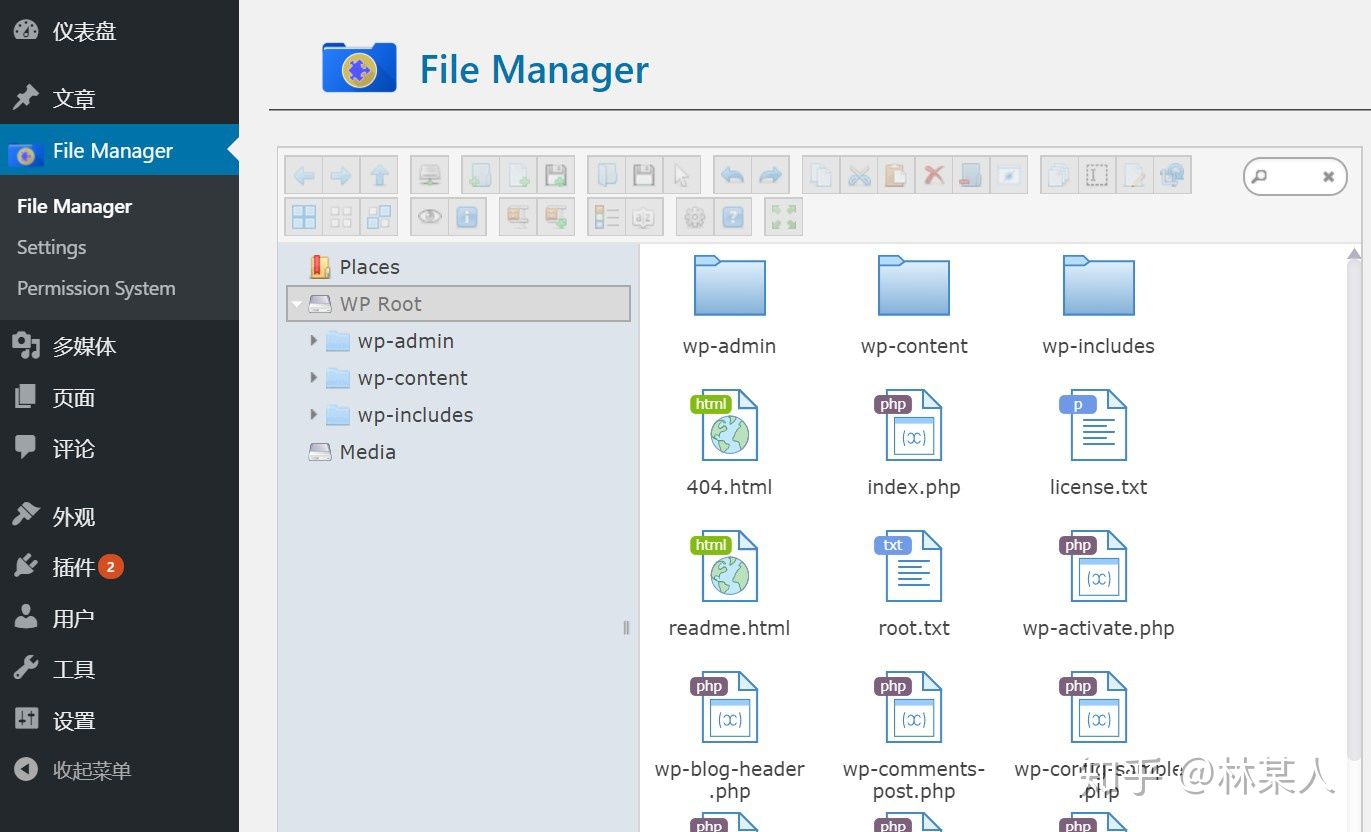Select the wp-activate.php file

click(x=1098, y=584)
